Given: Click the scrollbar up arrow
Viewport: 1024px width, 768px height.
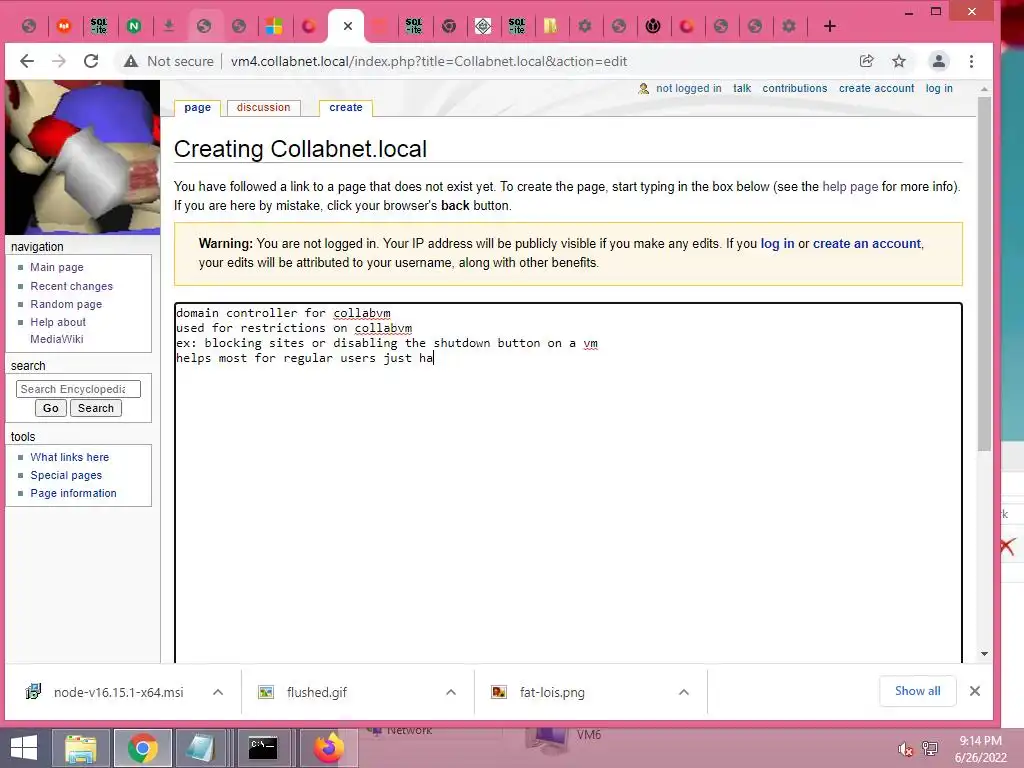Looking at the screenshot, I should (x=984, y=89).
